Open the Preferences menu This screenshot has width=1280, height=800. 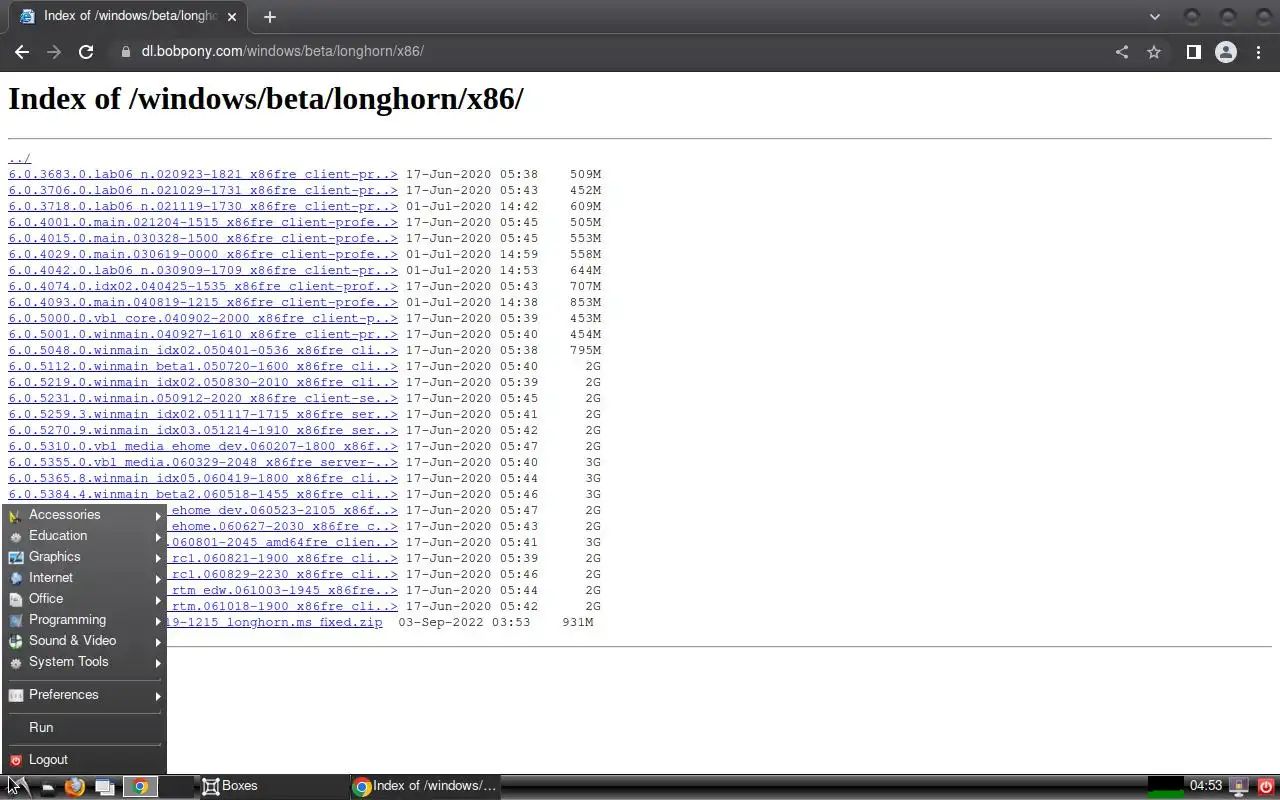[x=85, y=695]
